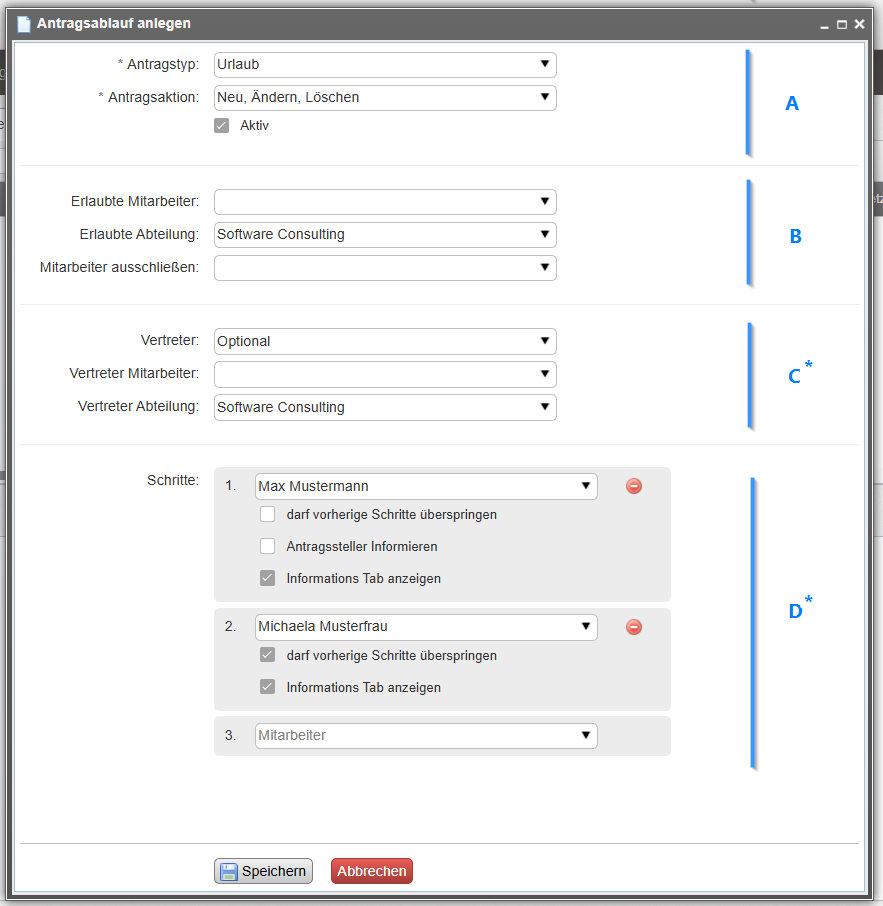The width and height of the screenshot is (883, 906).
Task: Enable 'darf vorherige Schritte überspringen' for step 1
Action: [x=268, y=515]
